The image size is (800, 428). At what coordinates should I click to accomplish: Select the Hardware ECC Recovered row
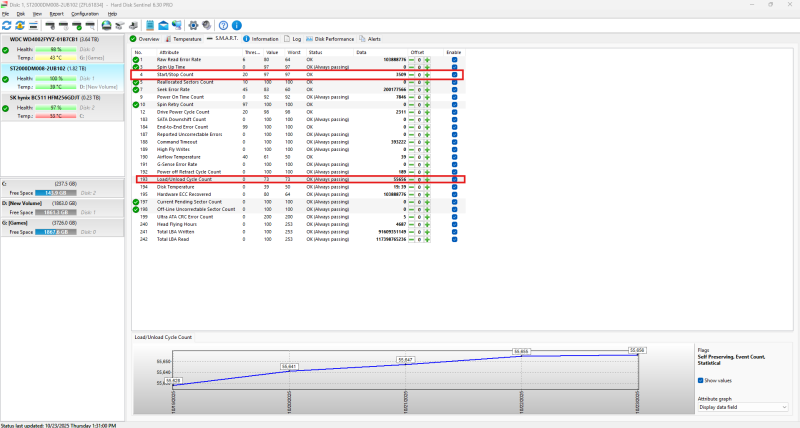pos(297,194)
